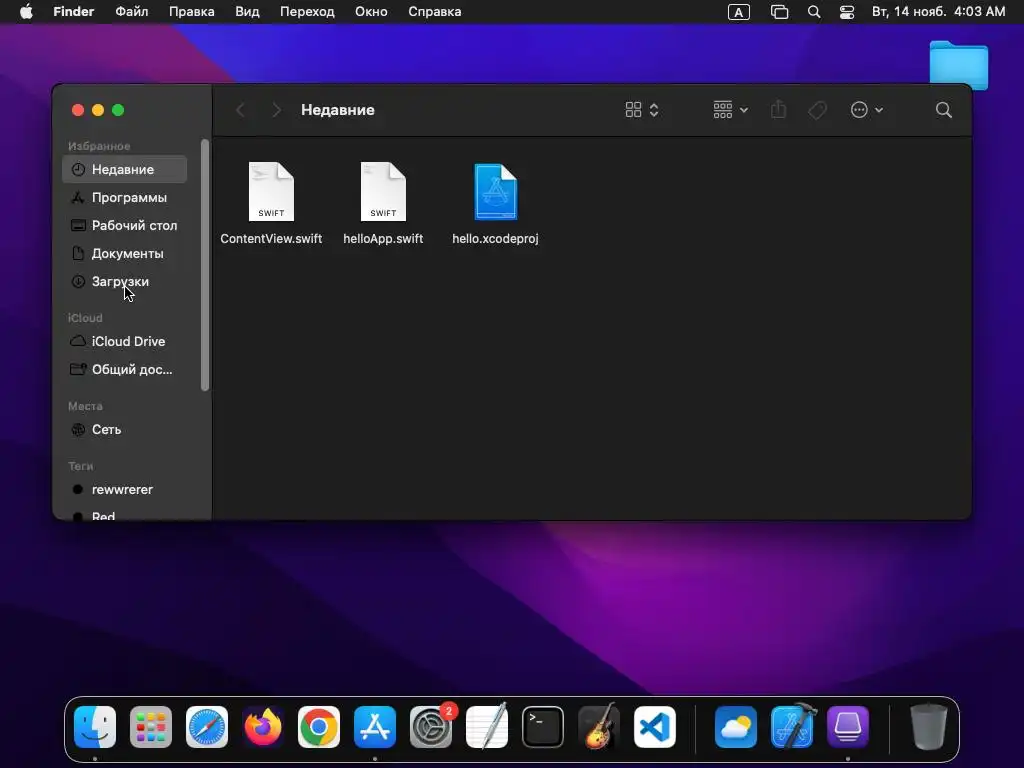Open the Trash in the Dock
The width and height of the screenshot is (1024, 768).
coord(929,727)
